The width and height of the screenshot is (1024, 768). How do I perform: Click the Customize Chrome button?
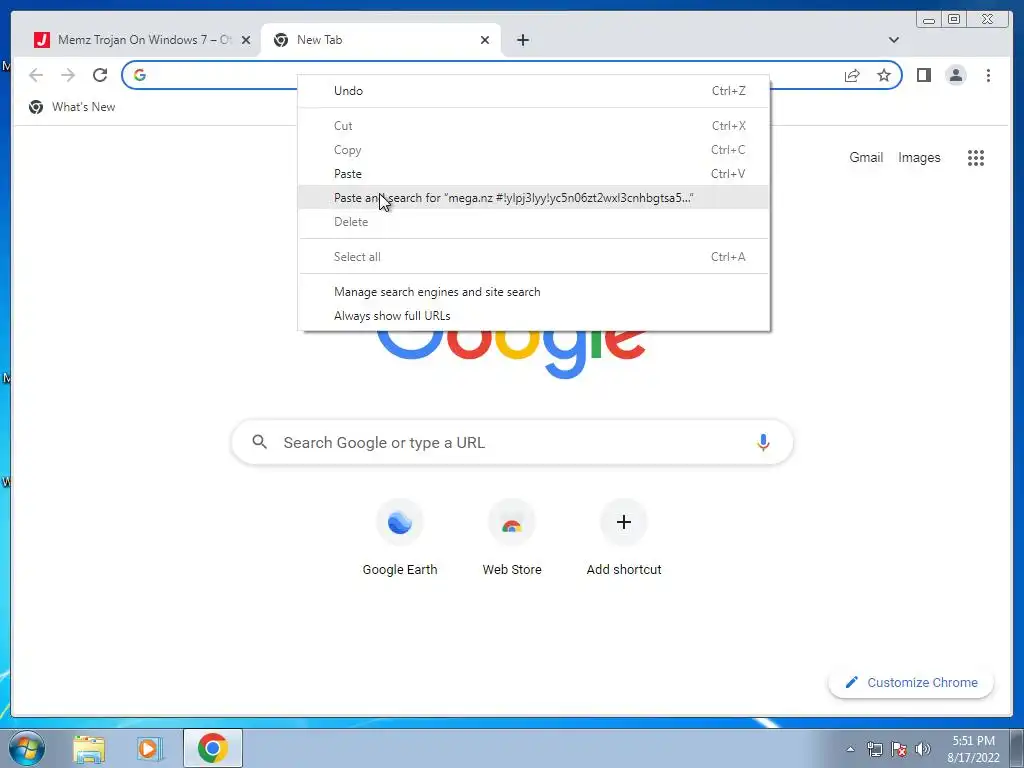click(911, 682)
